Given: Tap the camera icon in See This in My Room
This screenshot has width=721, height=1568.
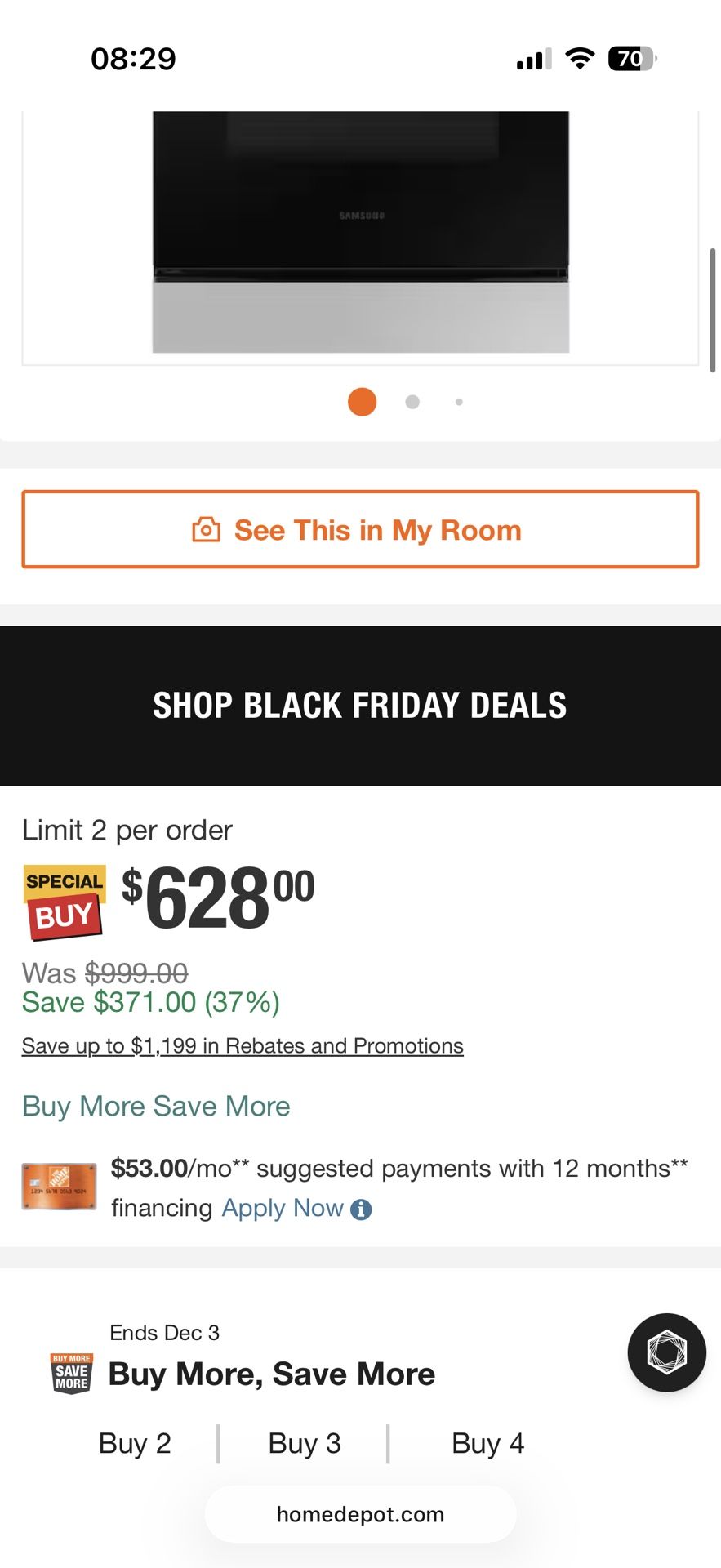Looking at the screenshot, I should pyautogui.click(x=206, y=530).
